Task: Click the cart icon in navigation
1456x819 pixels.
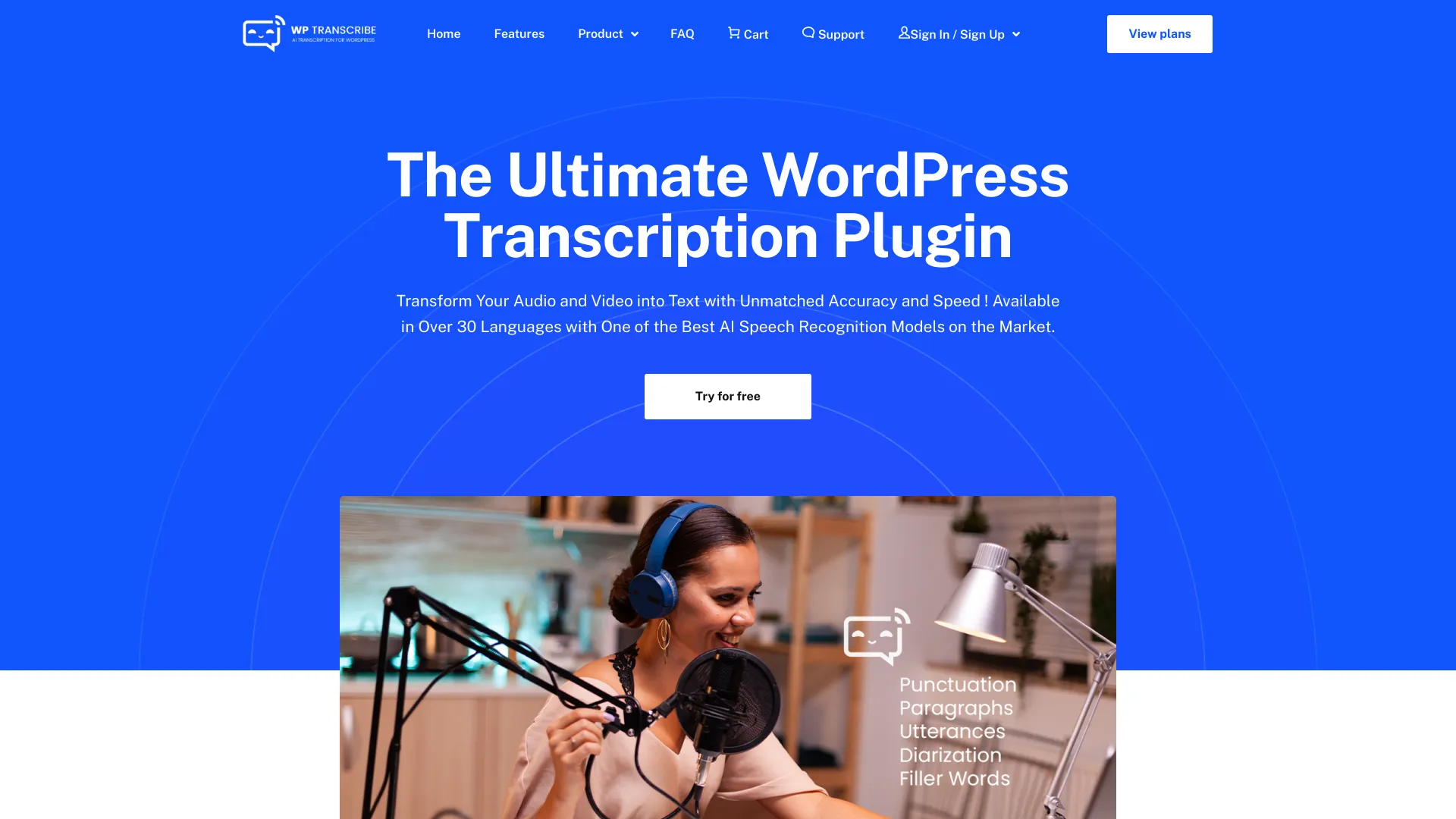Action: [734, 33]
